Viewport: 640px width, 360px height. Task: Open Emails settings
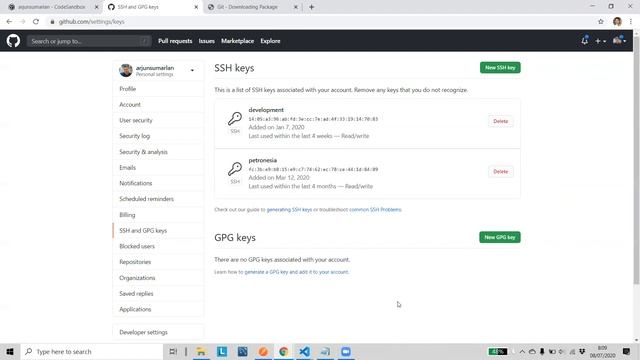(x=158, y=167)
